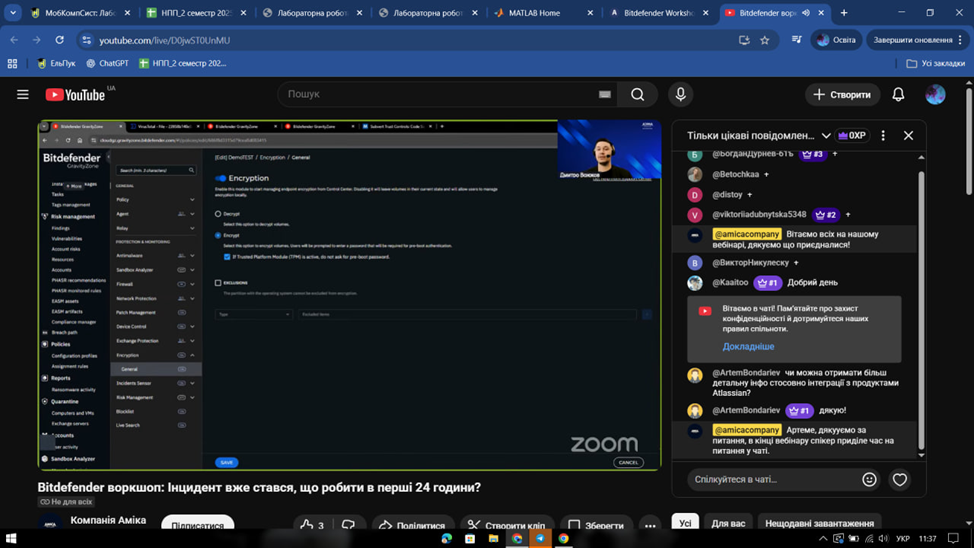The height and width of the screenshot is (548, 974).
Task: Focus the Спілкуйтеся в чаті input
Action: pyautogui.click(x=773, y=479)
